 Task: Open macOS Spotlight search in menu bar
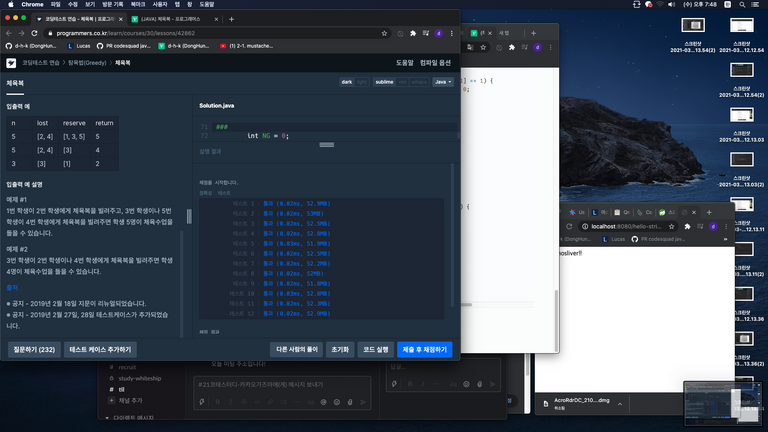coord(743,4)
